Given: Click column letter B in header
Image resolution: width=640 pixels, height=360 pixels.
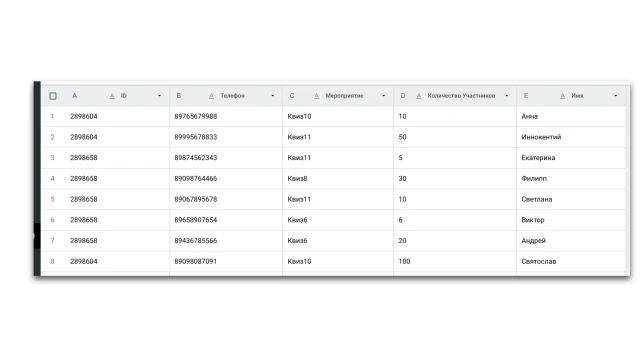Looking at the screenshot, I should click(179, 96).
